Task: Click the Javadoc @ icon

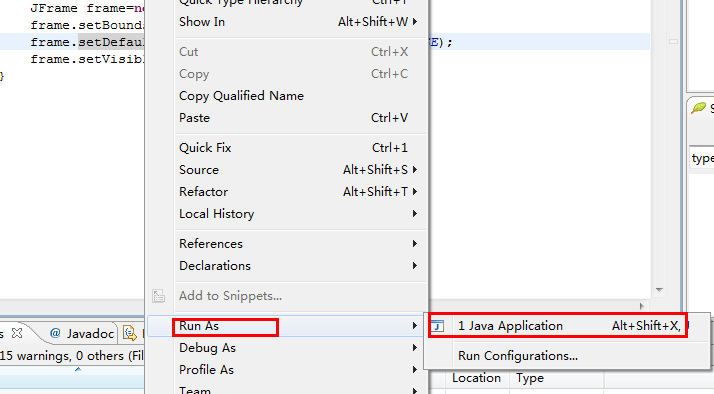Action: [x=55, y=333]
